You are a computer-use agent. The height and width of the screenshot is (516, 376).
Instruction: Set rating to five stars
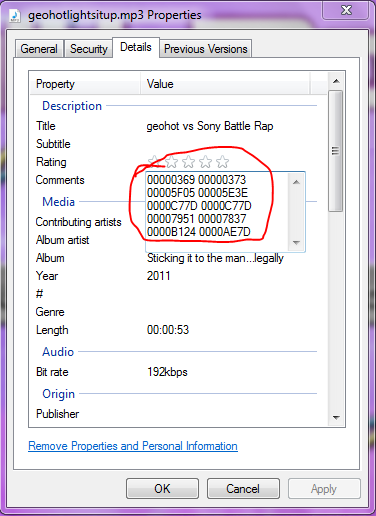pyautogui.click(x=222, y=162)
